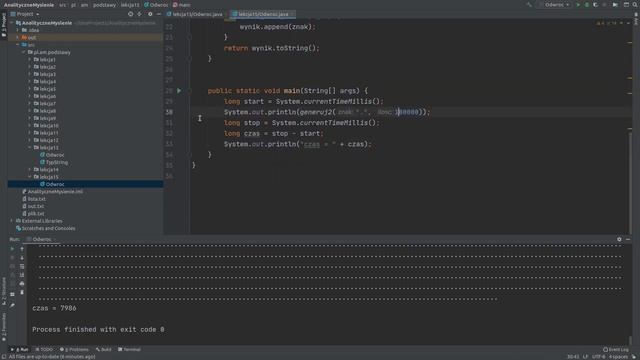Open Project panel settings gear
The width and height of the screenshot is (640, 360).
[150, 14]
